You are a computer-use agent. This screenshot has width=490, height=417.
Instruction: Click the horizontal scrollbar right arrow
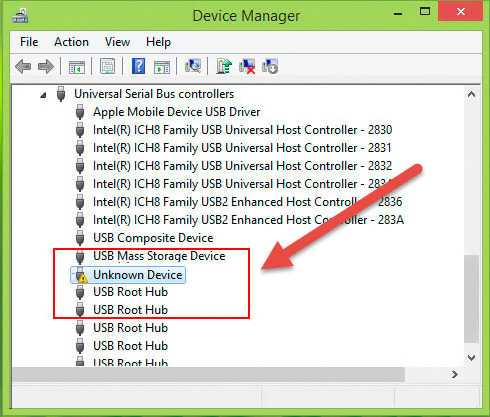455,374
